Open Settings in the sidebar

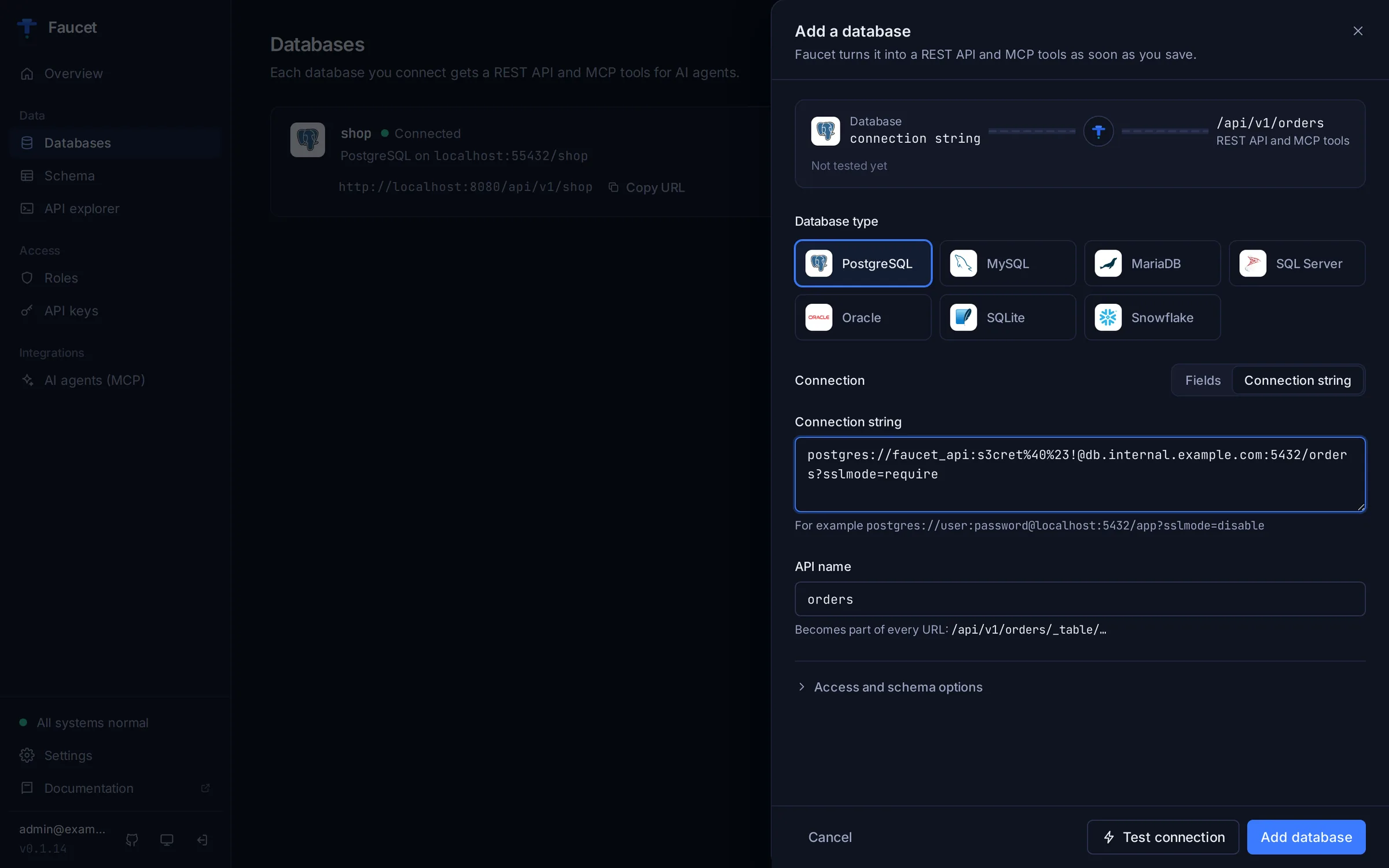[x=115, y=755]
